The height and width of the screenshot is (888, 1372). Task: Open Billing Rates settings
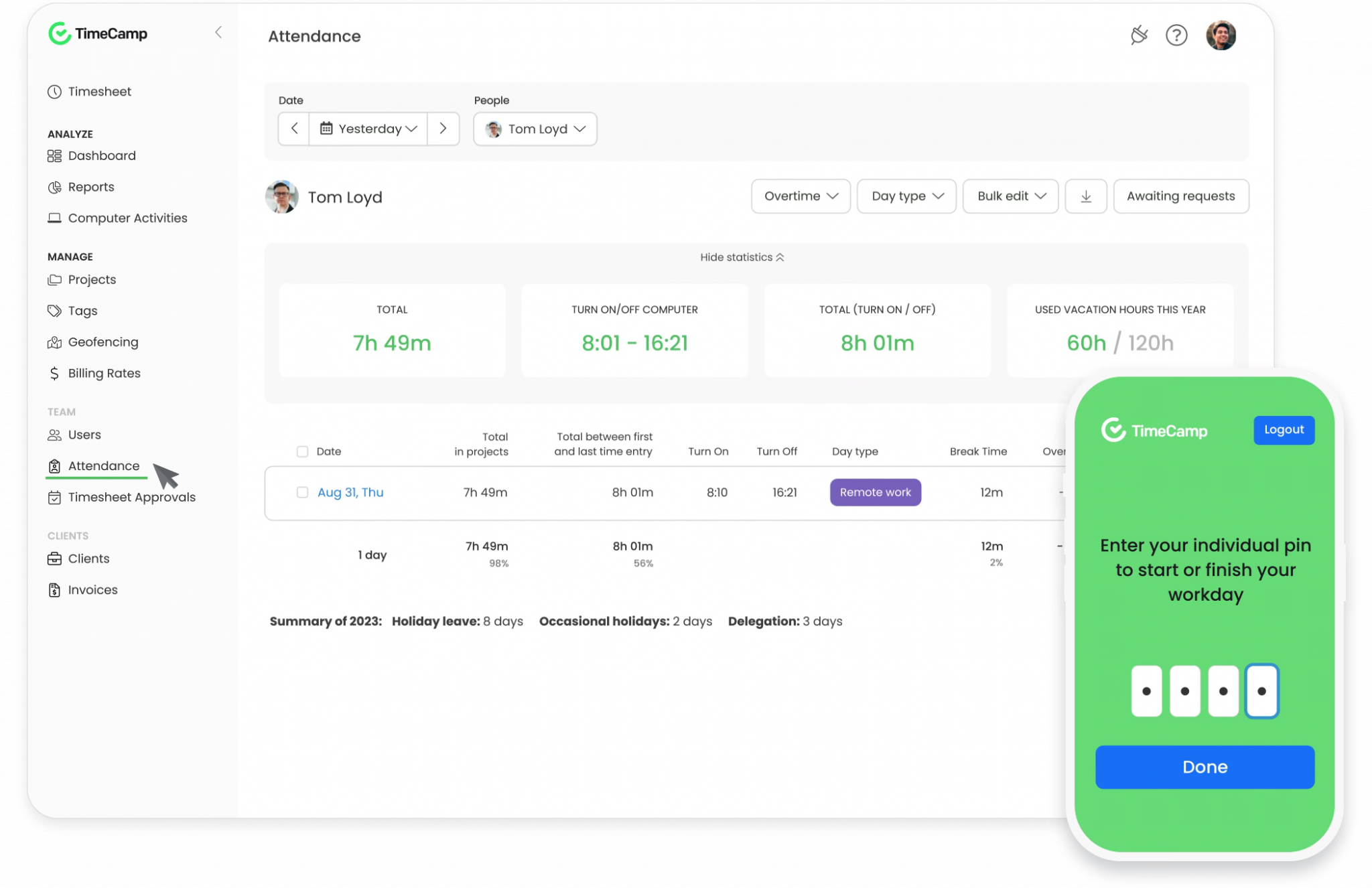click(x=104, y=373)
